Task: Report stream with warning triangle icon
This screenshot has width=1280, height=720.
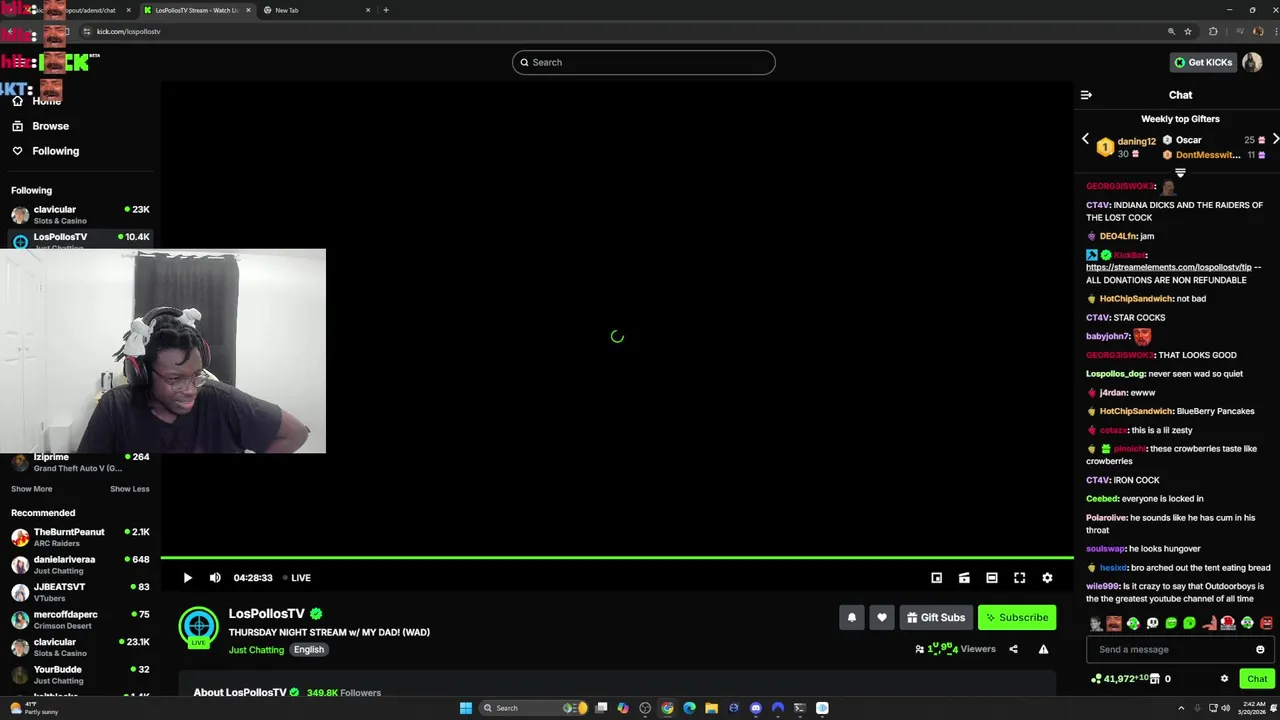Action: tap(1043, 649)
